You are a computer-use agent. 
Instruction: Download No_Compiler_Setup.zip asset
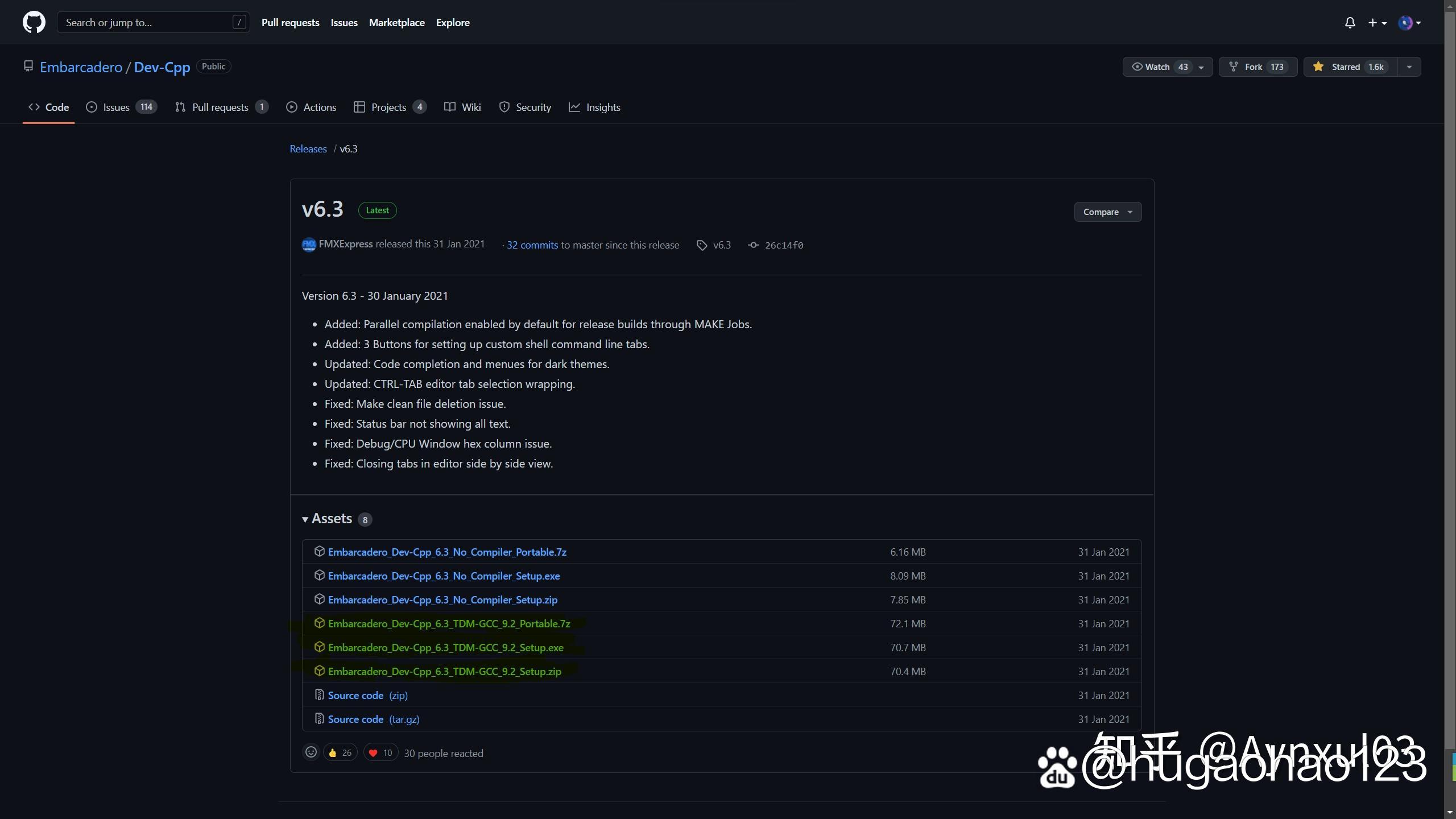coord(442,599)
